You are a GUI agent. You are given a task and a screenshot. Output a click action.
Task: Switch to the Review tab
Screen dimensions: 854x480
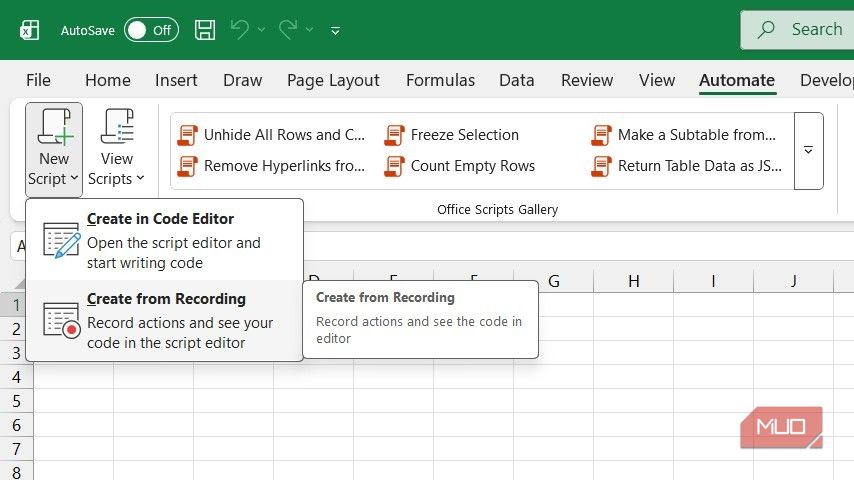tap(587, 80)
